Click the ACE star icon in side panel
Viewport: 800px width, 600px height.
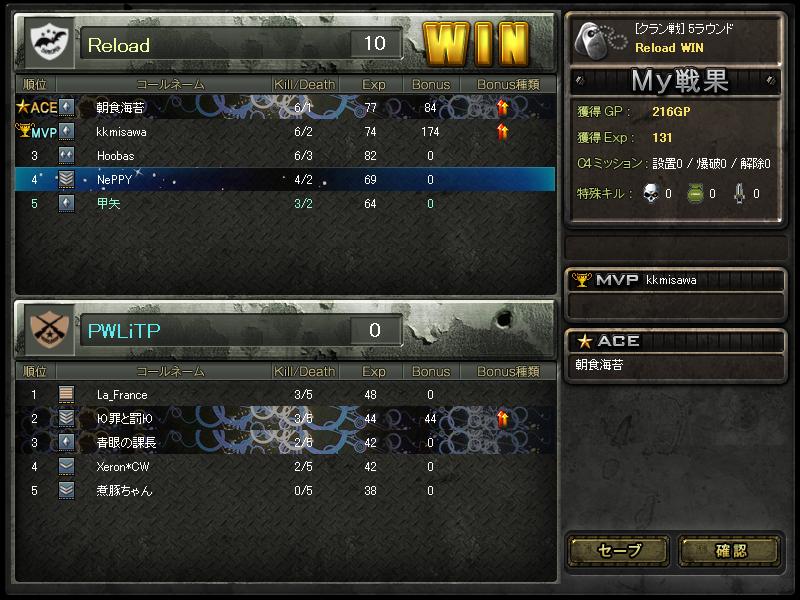pyautogui.click(x=584, y=341)
